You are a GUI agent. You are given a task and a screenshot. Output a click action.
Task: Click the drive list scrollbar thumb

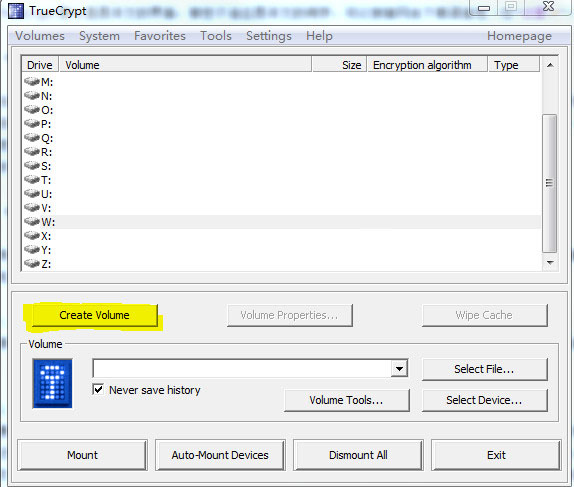click(x=549, y=183)
